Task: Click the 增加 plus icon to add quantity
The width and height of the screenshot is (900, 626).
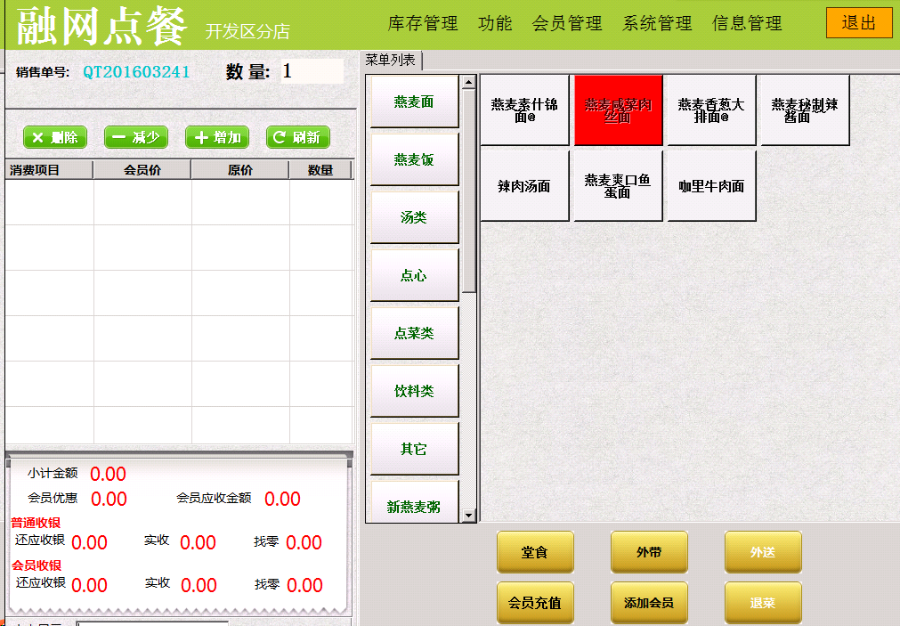Action: point(217,137)
